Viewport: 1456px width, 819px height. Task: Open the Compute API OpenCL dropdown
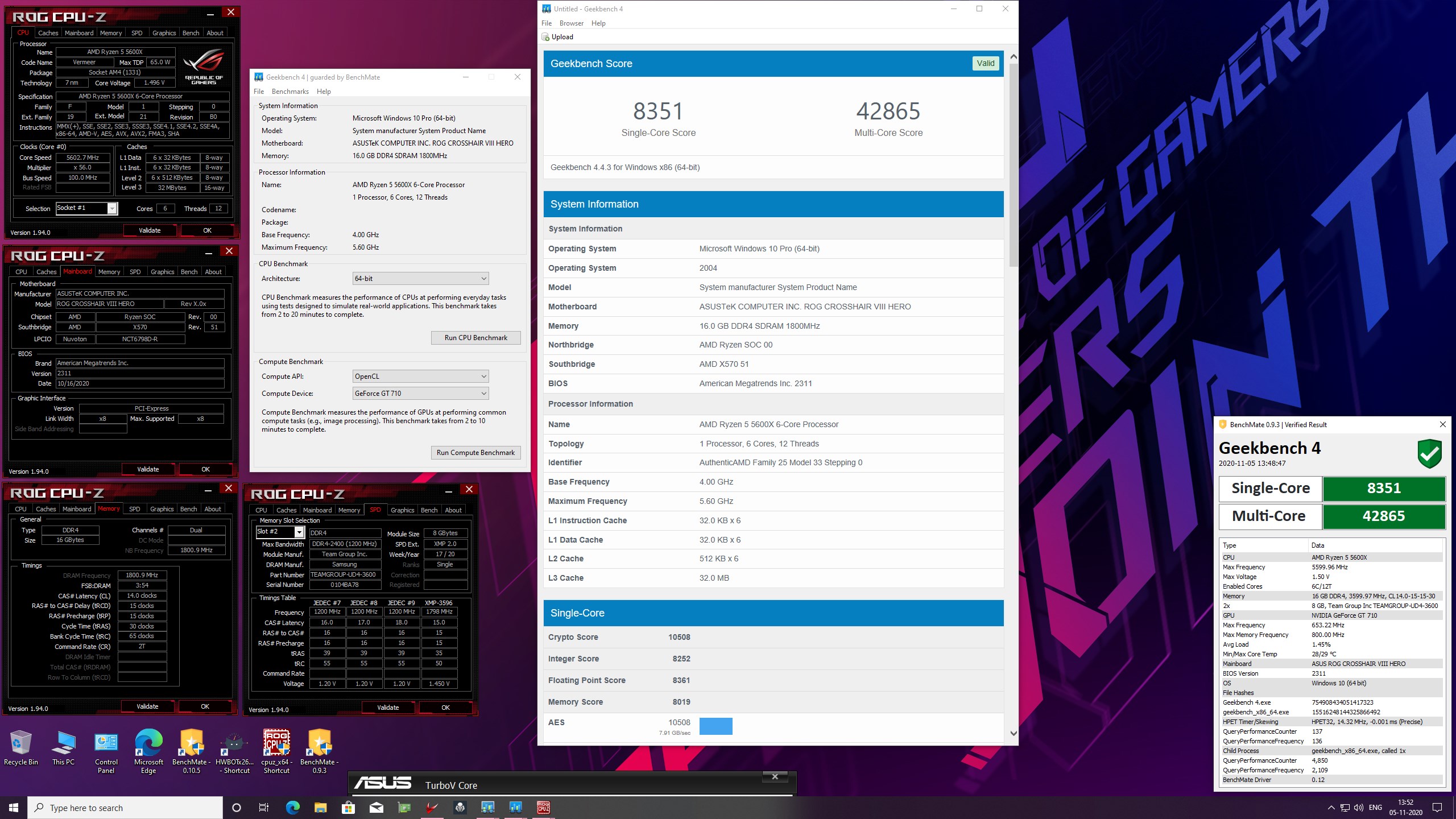point(420,377)
